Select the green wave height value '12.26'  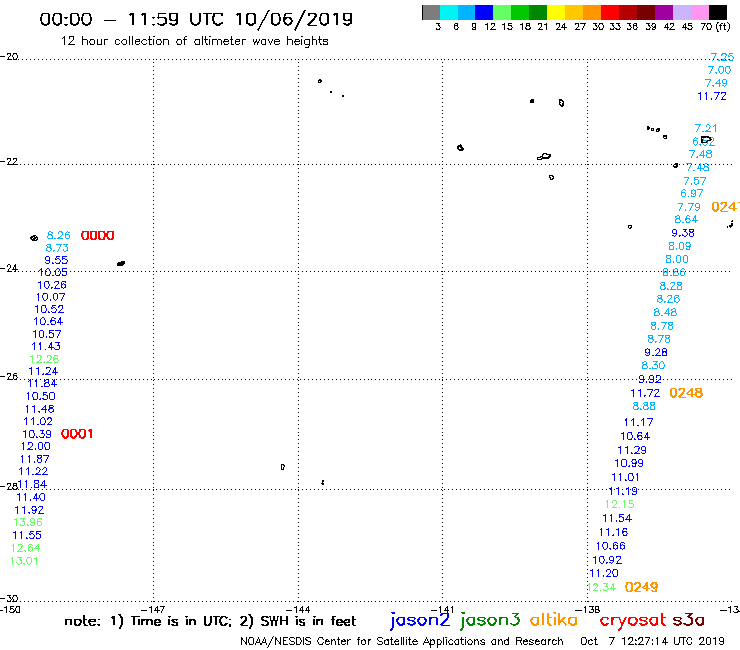tap(44, 359)
